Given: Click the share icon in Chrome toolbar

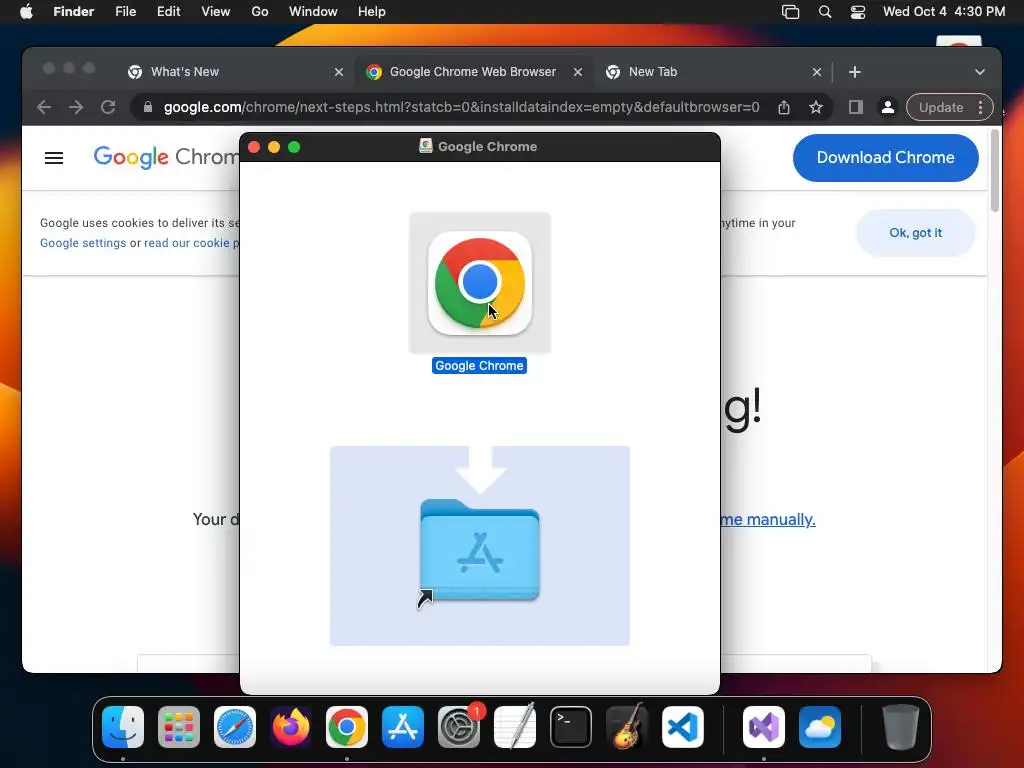Looking at the screenshot, I should point(784,107).
